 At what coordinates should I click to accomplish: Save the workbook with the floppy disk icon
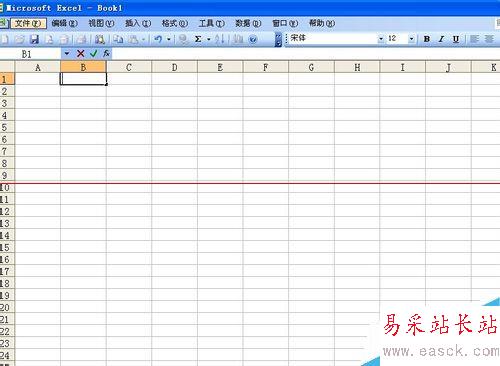(34, 39)
